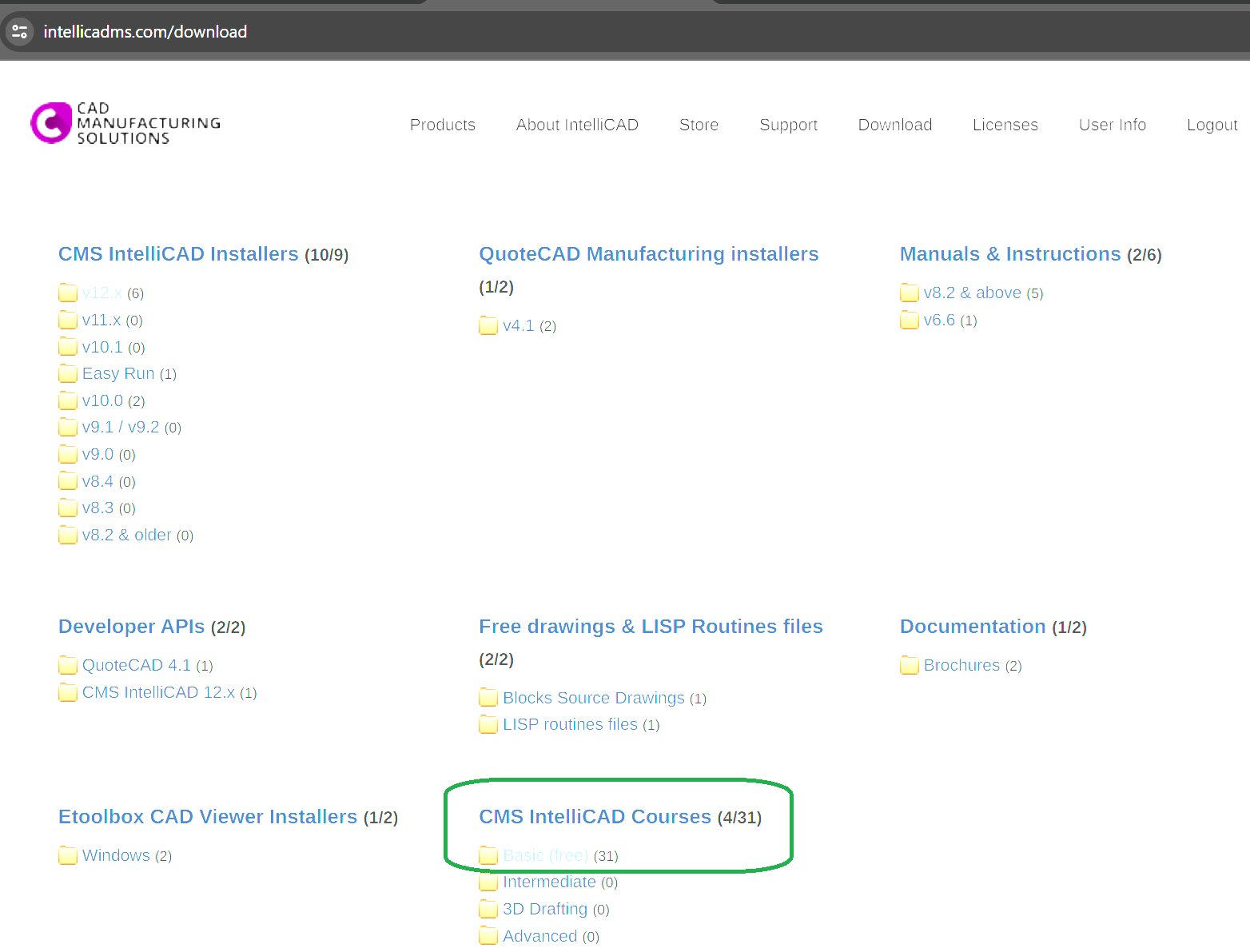
Task: Open the Manuals & Instructions category
Action: (1010, 254)
